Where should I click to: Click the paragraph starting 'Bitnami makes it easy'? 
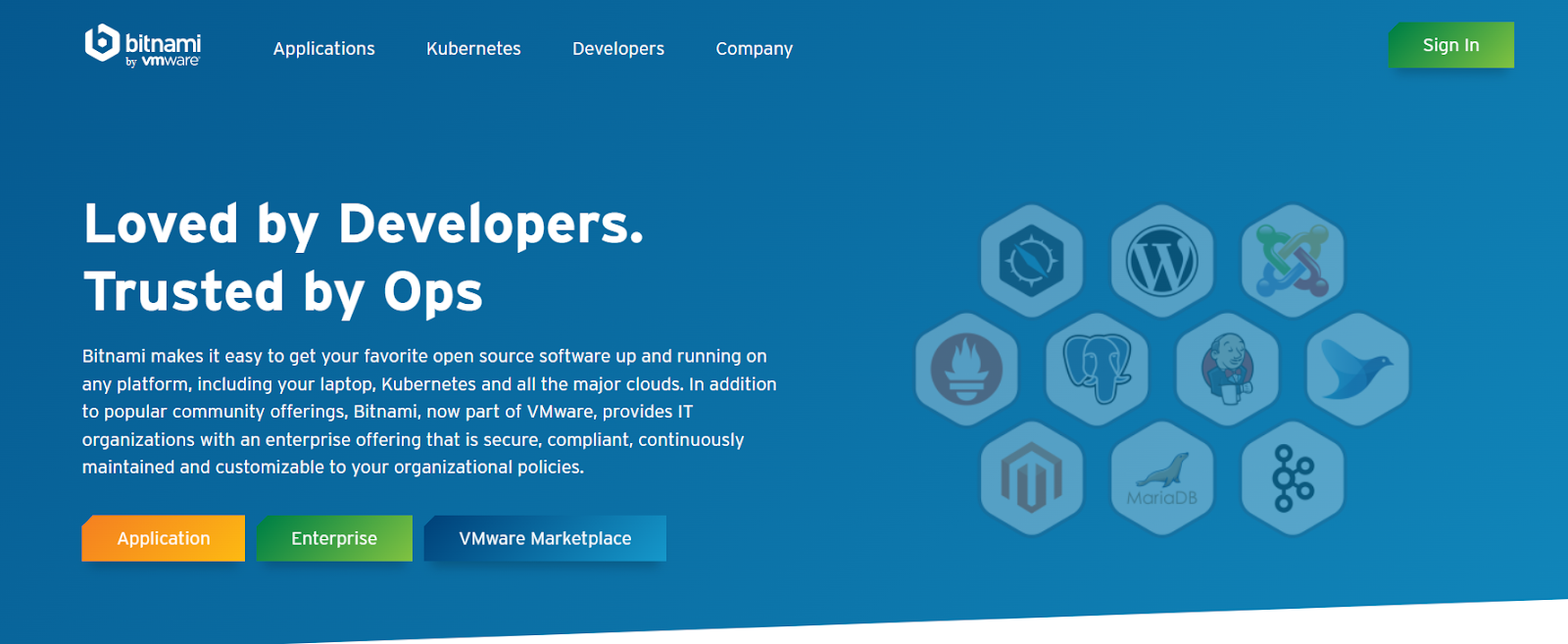pos(429,412)
